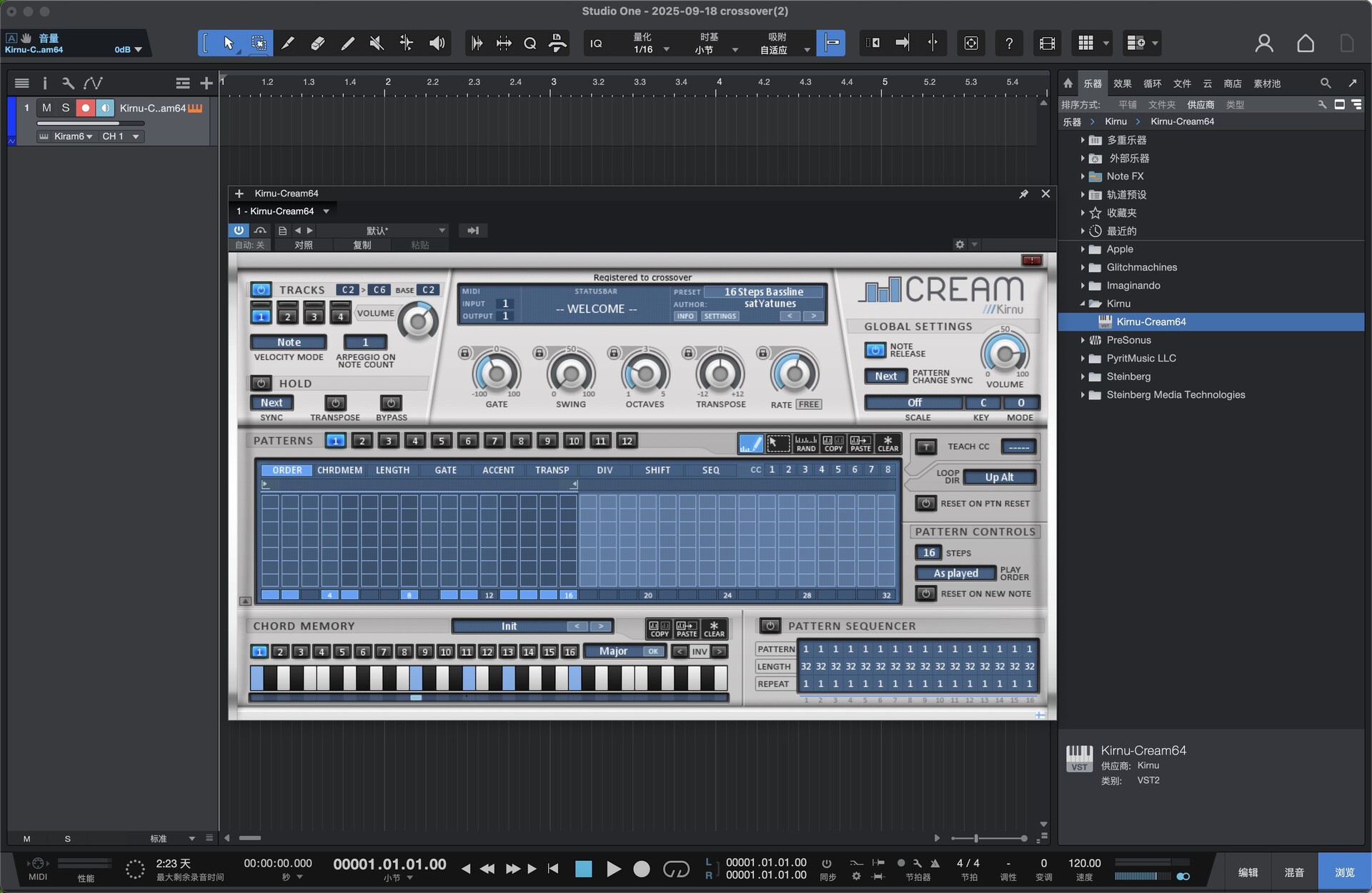Open the 编辑 edit view
Screen dimensions: 1372x893
coord(1248,872)
